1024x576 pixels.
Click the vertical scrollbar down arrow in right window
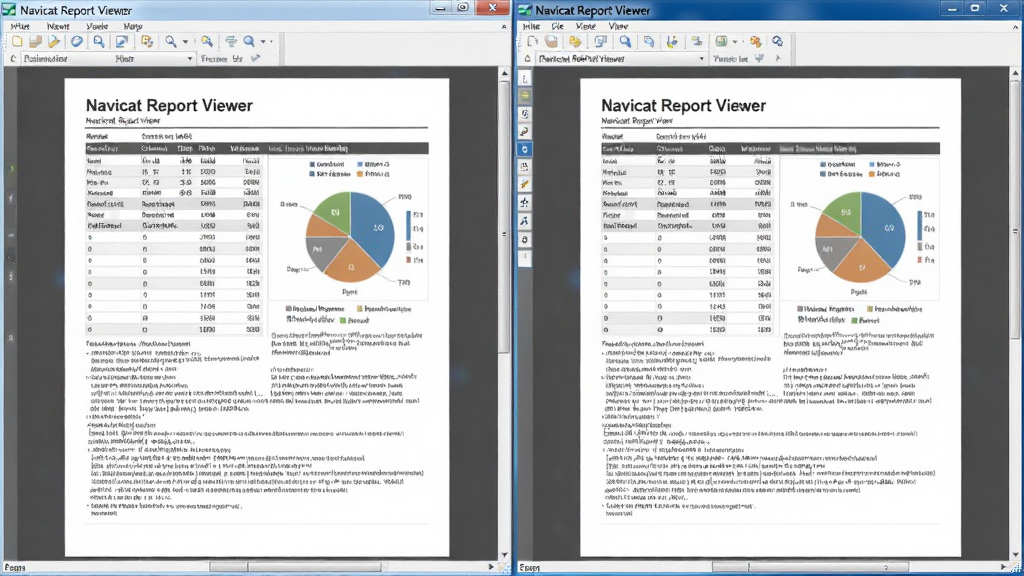point(1016,554)
